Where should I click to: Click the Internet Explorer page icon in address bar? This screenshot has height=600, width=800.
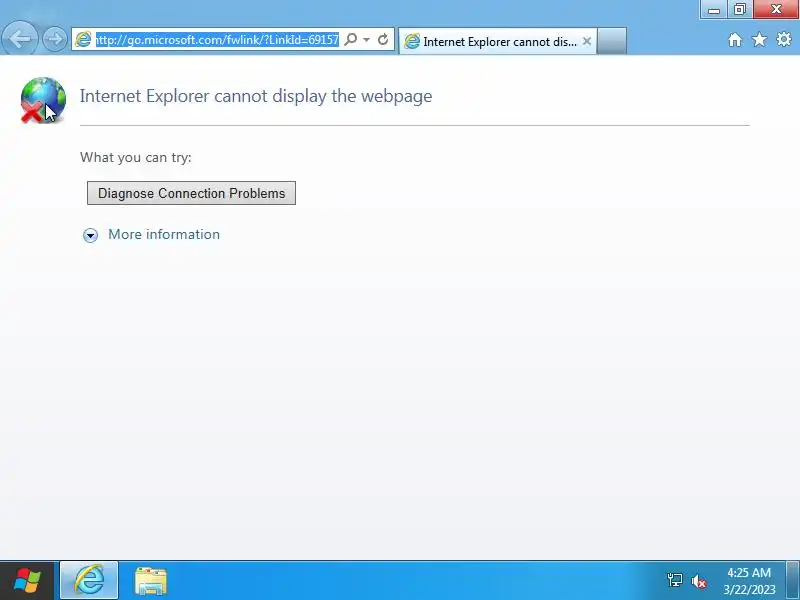pos(83,39)
